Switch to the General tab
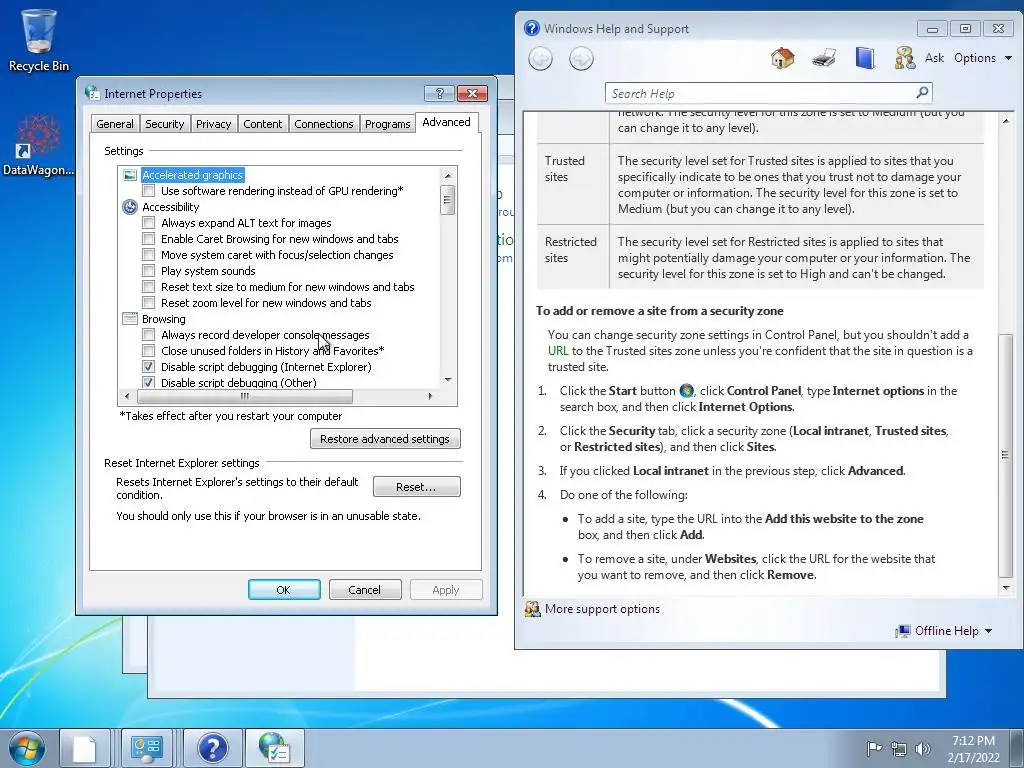The width and height of the screenshot is (1024, 768). [115, 124]
